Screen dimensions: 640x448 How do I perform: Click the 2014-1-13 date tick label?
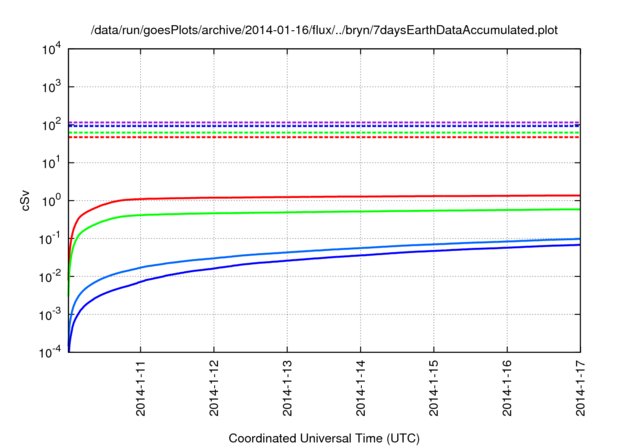click(x=287, y=388)
